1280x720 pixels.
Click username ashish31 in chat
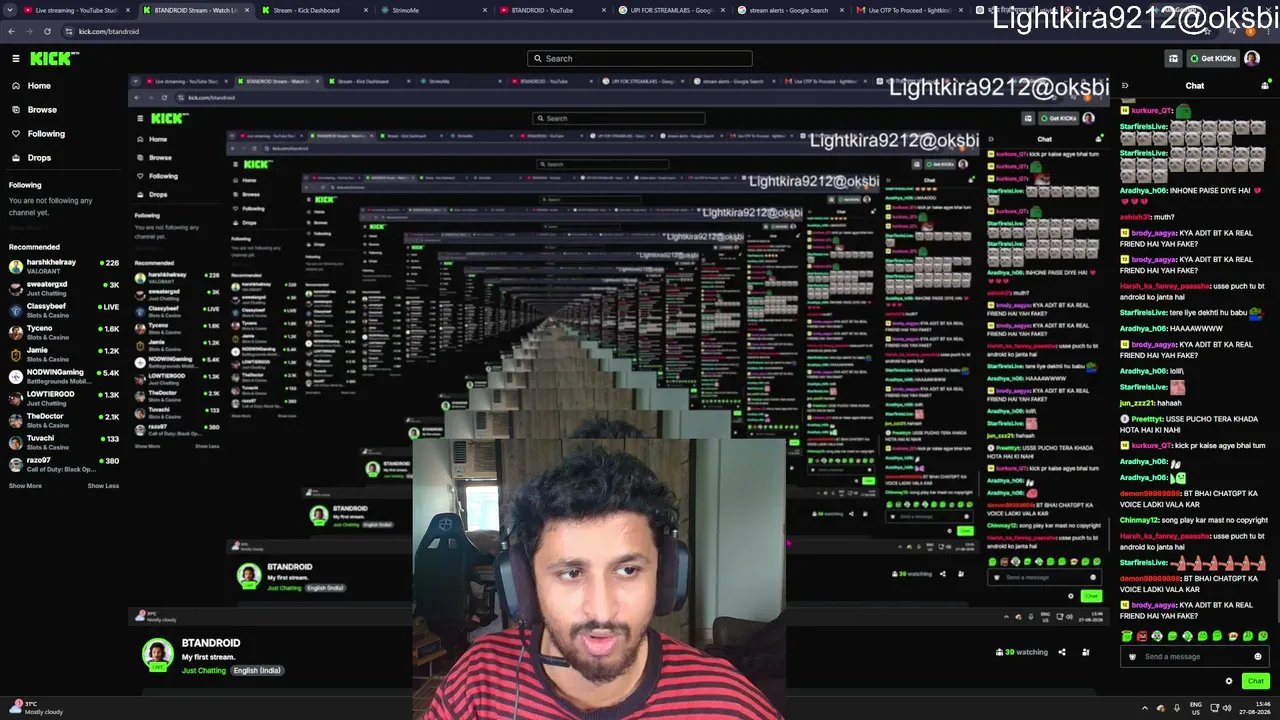click(x=1136, y=217)
